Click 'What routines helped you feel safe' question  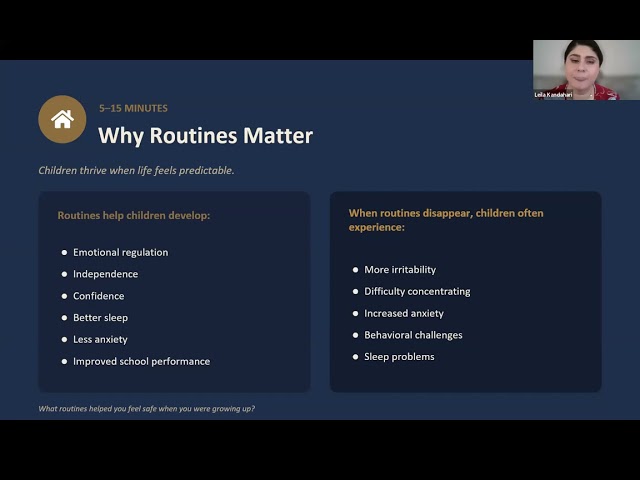(x=147, y=409)
